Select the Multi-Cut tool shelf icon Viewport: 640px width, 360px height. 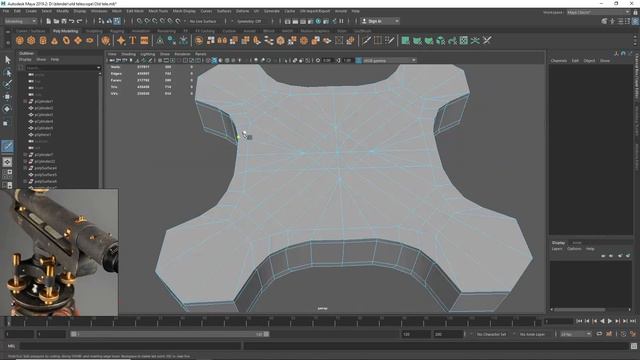pos(366,40)
